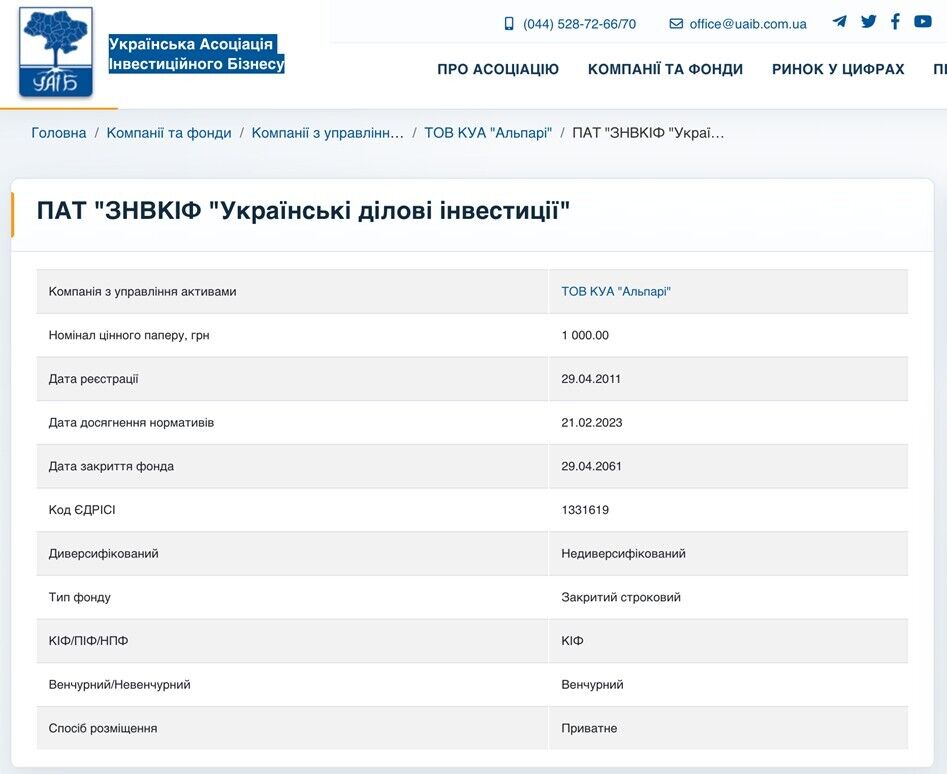Open the ТОВ КУА "Альпарі" breadcrumb link
The height and width of the screenshot is (774, 947).
click(x=488, y=133)
